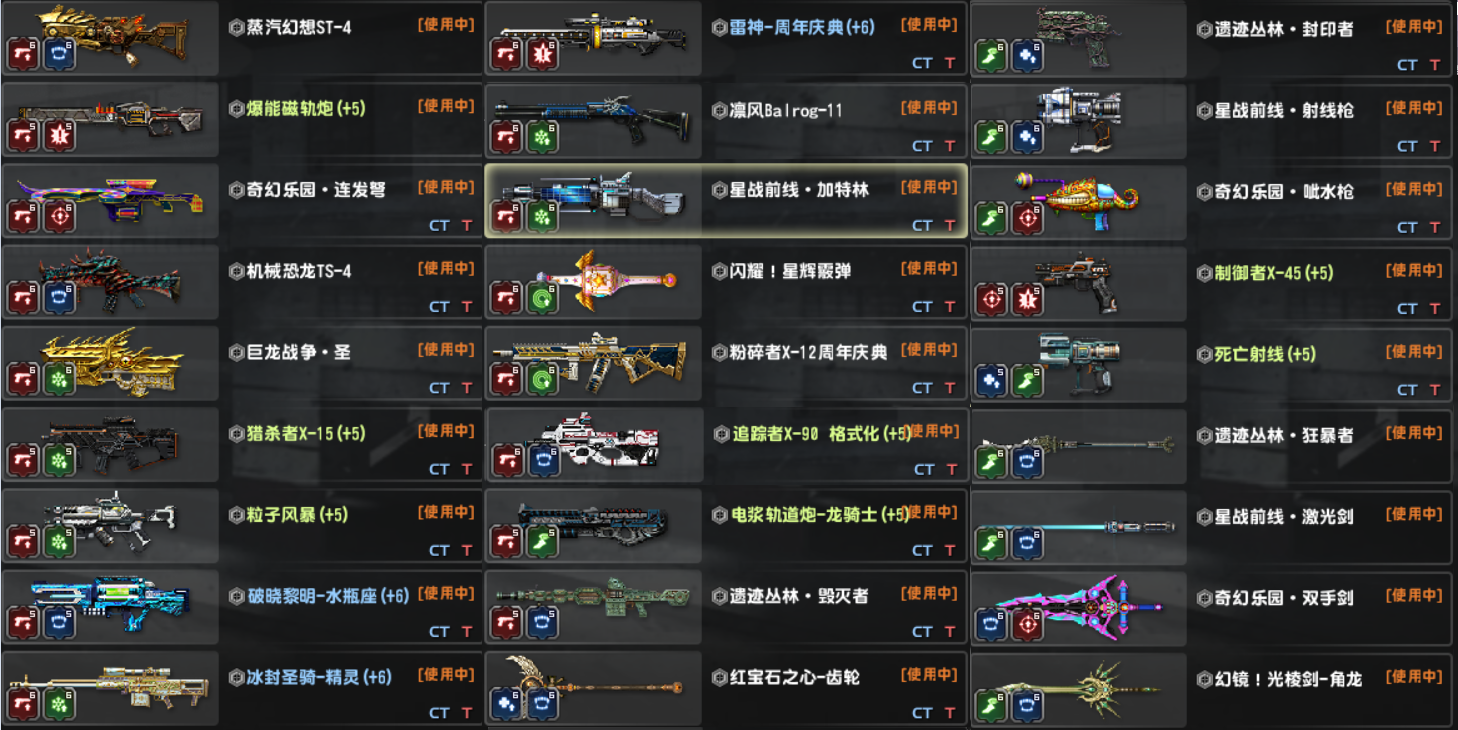
Task: Click the red crosshair icon under 奇幻乐园·连发弩
Action: 60,217
